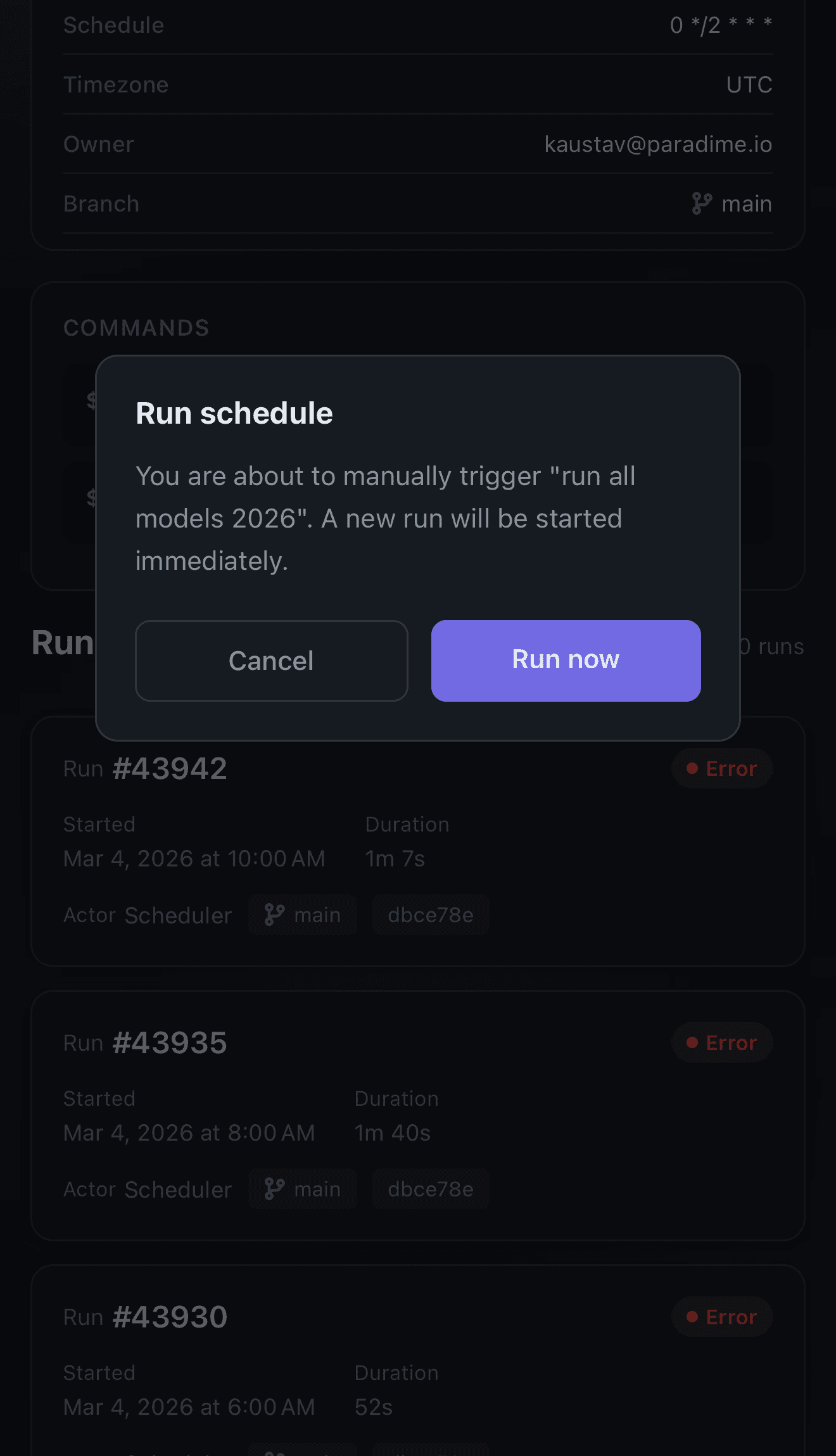The width and height of the screenshot is (836, 1456).
Task: Open Run #43935 card
Action: click(x=418, y=1115)
